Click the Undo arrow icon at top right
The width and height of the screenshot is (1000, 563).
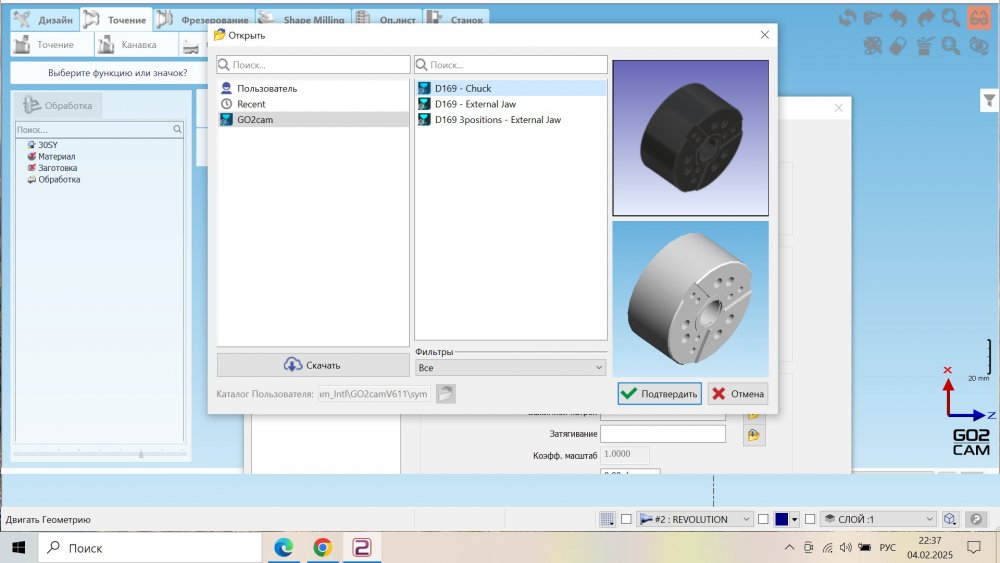click(898, 18)
